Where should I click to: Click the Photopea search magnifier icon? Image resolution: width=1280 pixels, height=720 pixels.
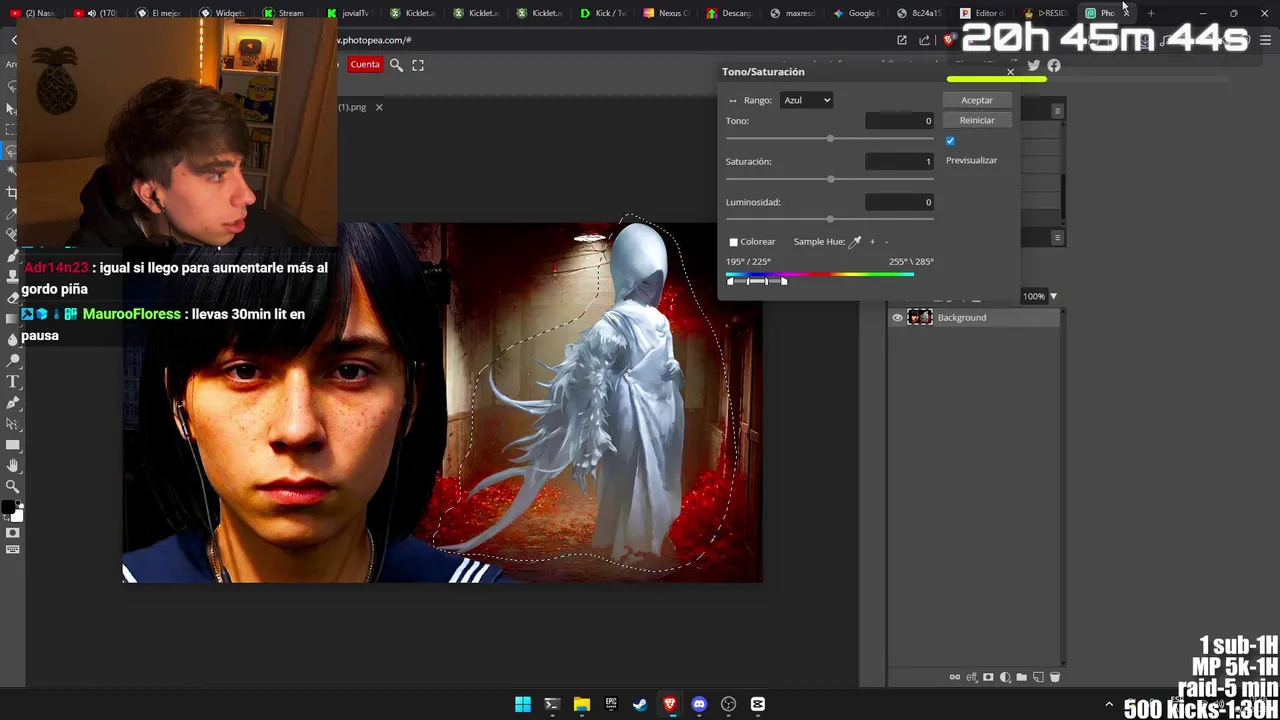point(396,65)
